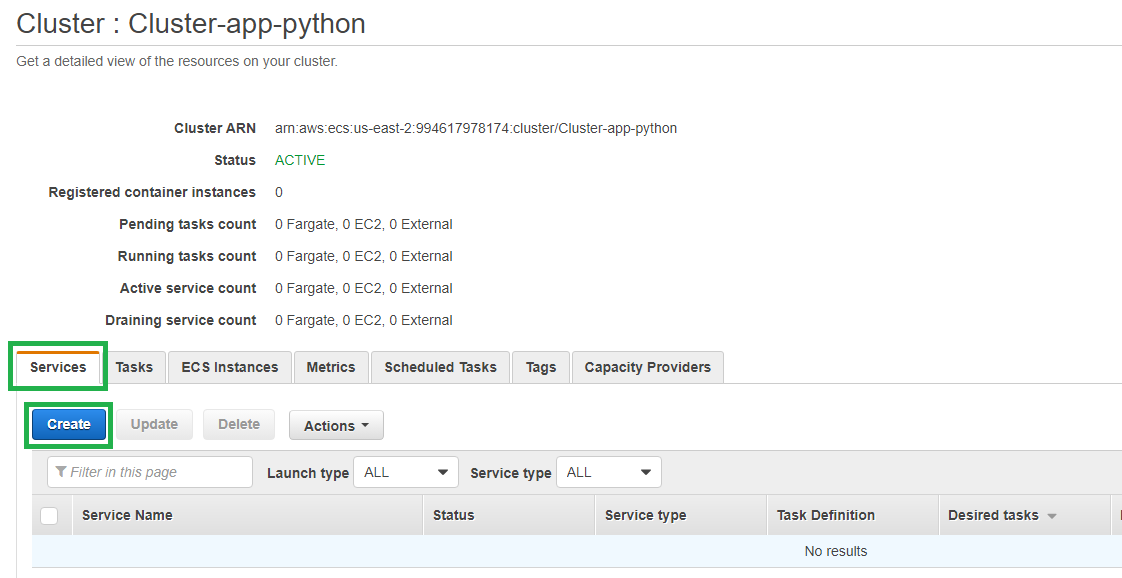Focus the 'Filter in this page' field

[150, 472]
